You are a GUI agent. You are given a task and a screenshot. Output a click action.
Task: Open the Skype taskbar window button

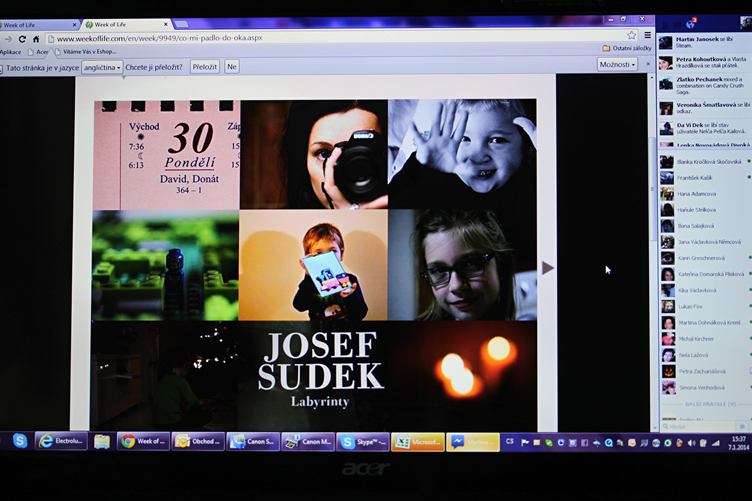[x=363, y=442]
